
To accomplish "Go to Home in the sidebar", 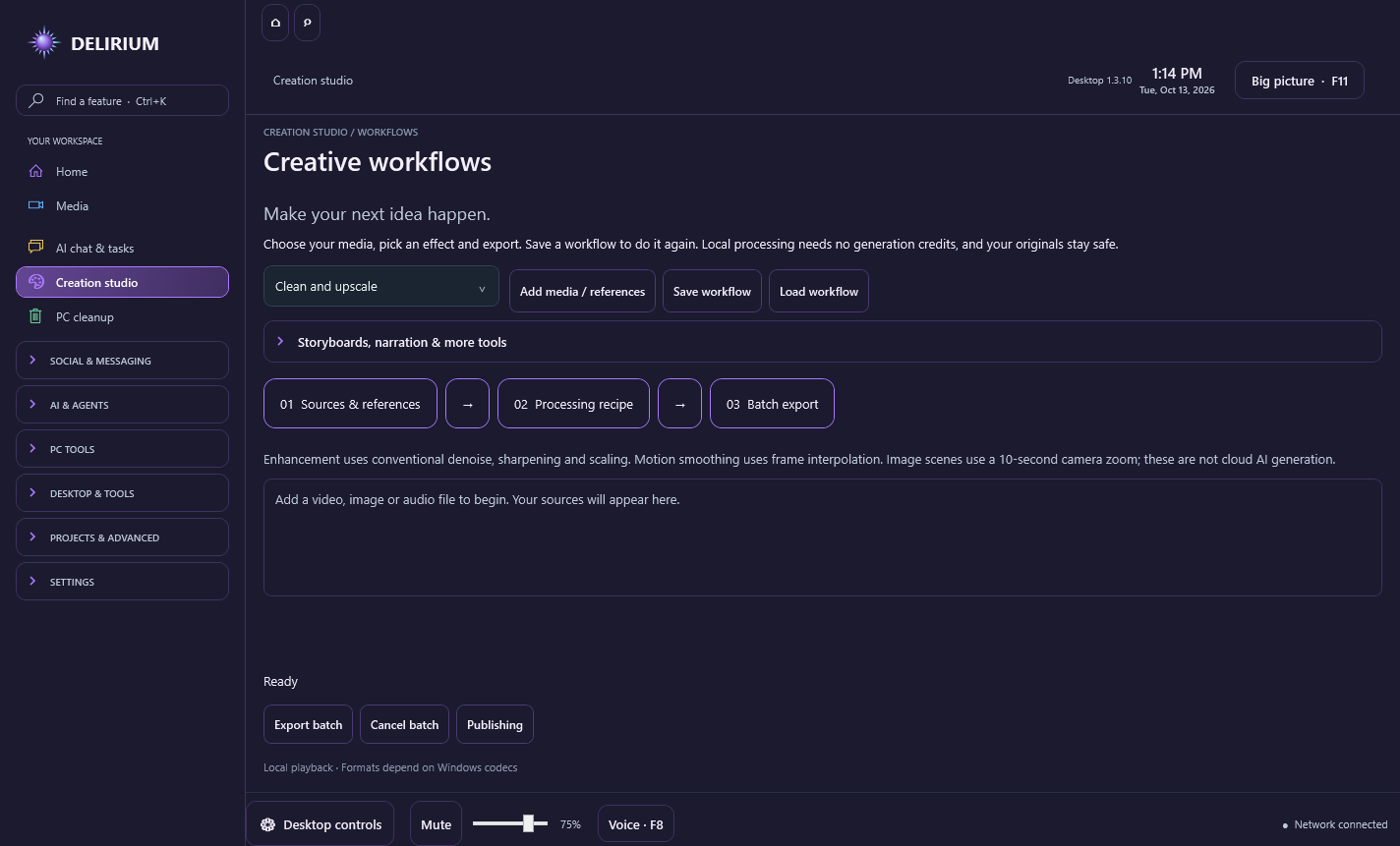I will point(122,172).
